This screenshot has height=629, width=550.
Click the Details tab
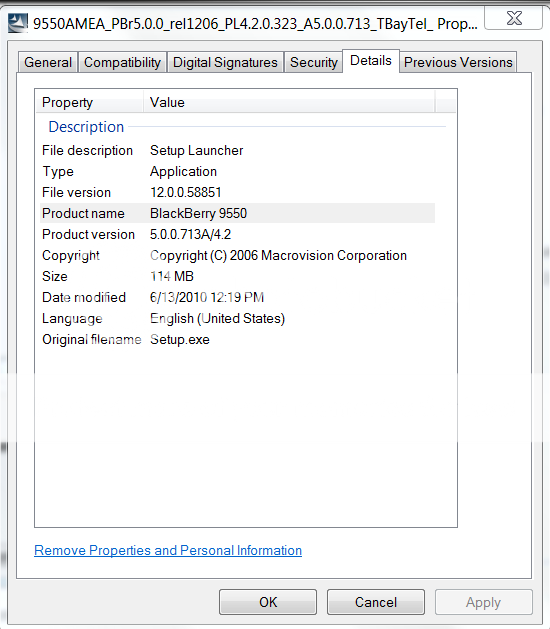371,61
